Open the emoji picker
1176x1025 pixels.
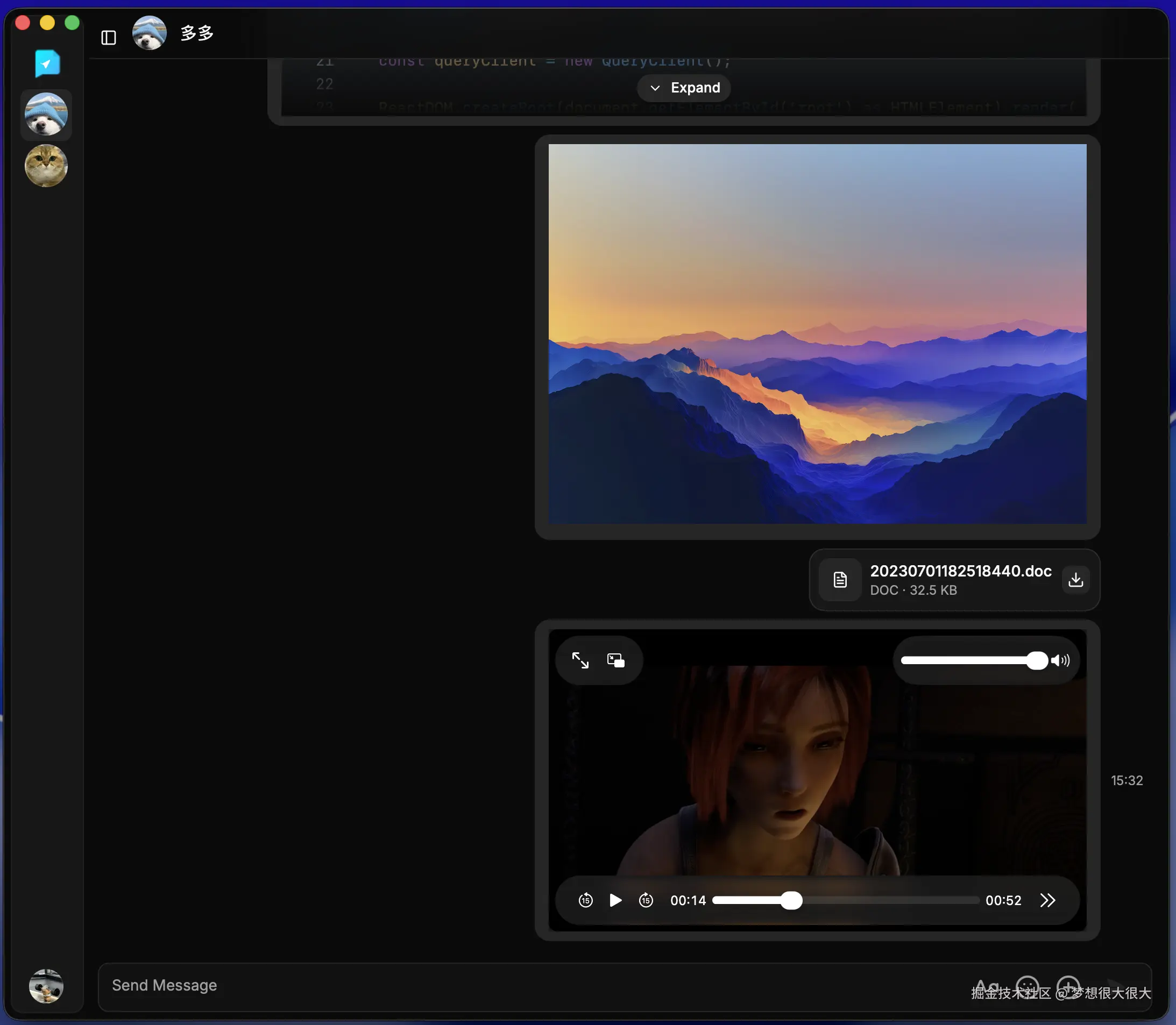point(1027,986)
